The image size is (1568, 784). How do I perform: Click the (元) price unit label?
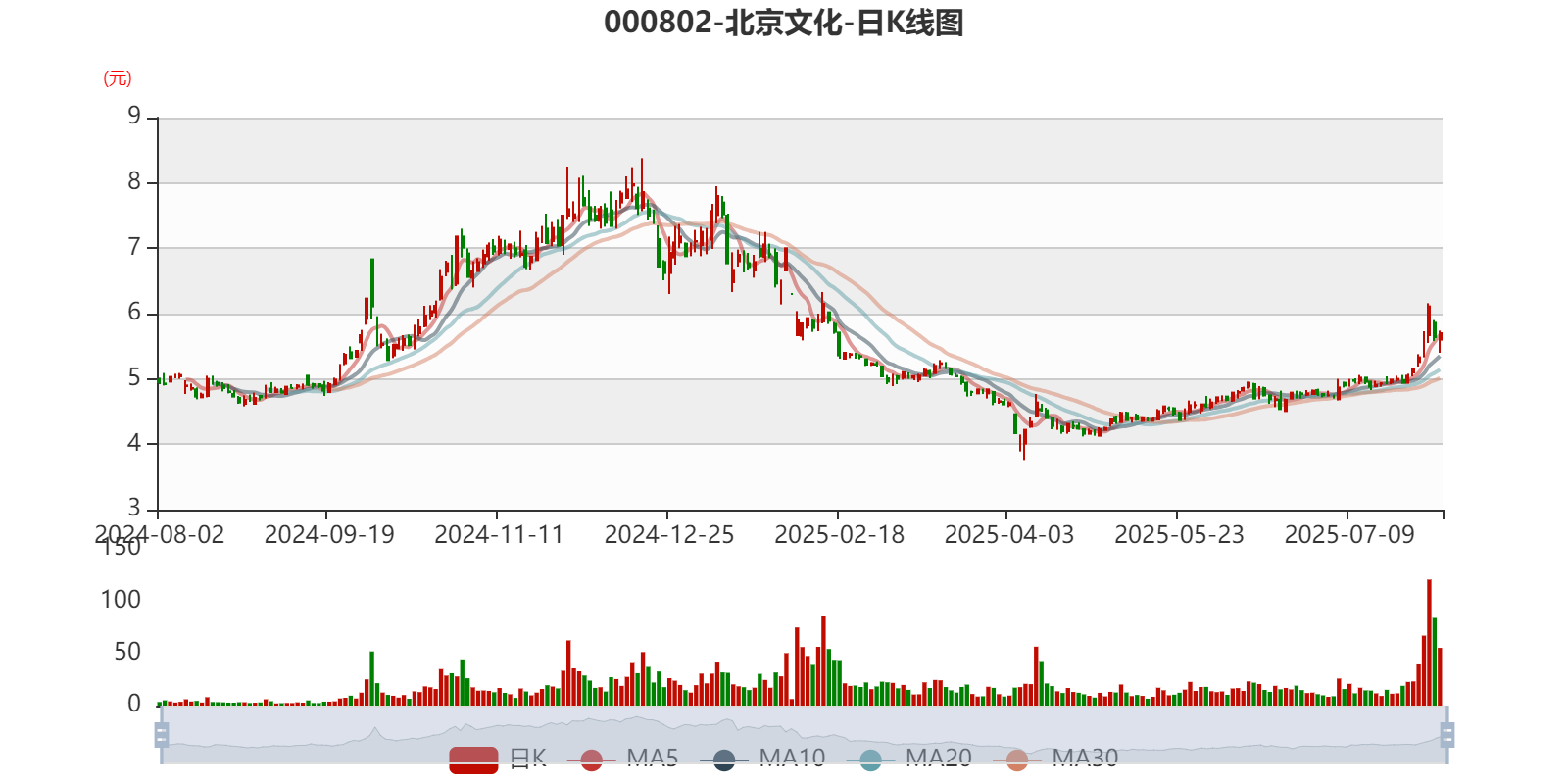118,78
